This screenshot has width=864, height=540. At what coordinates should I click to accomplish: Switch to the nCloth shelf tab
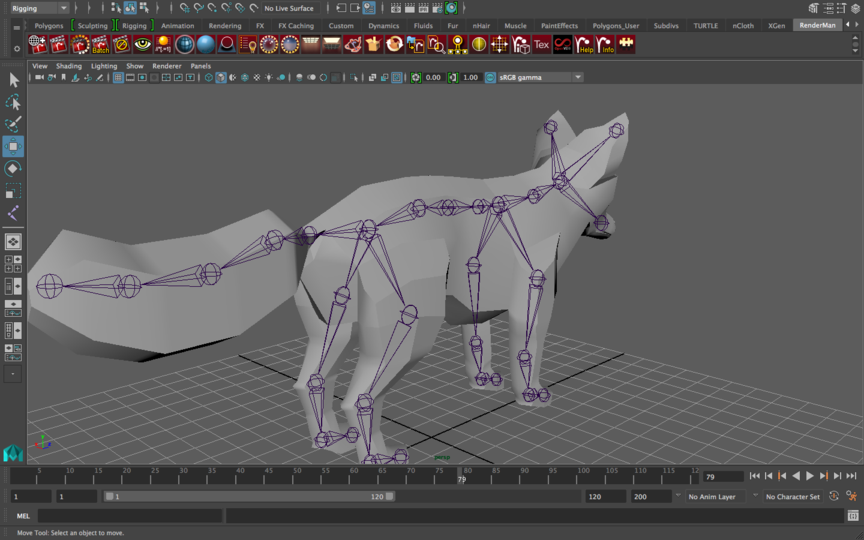pyautogui.click(x=743, y=25)
